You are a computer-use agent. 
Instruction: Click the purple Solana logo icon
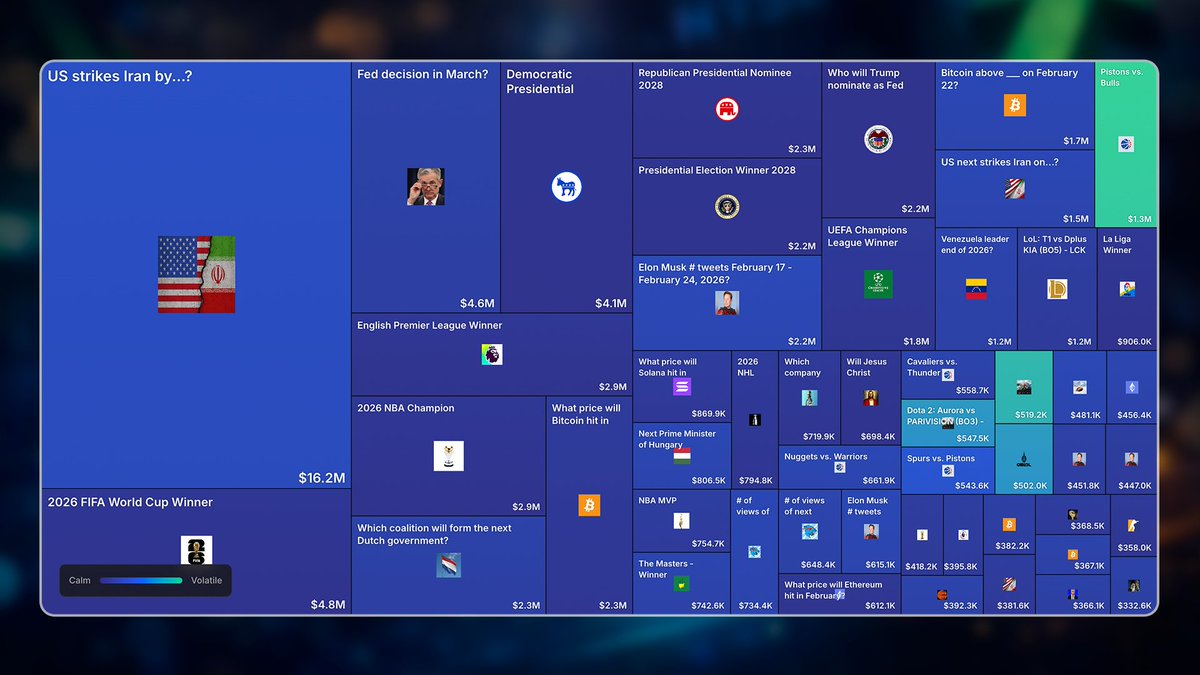point(682,387)
